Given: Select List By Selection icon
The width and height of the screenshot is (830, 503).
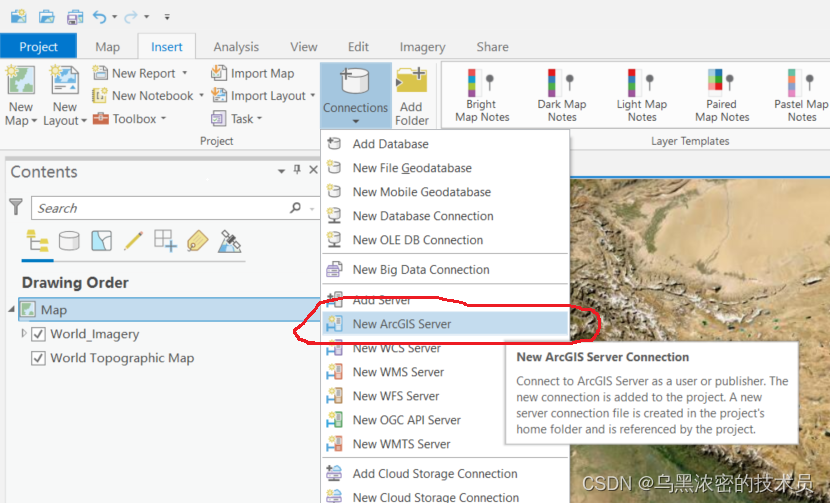Looking at the screenshot, I should (x=101, y=241).
